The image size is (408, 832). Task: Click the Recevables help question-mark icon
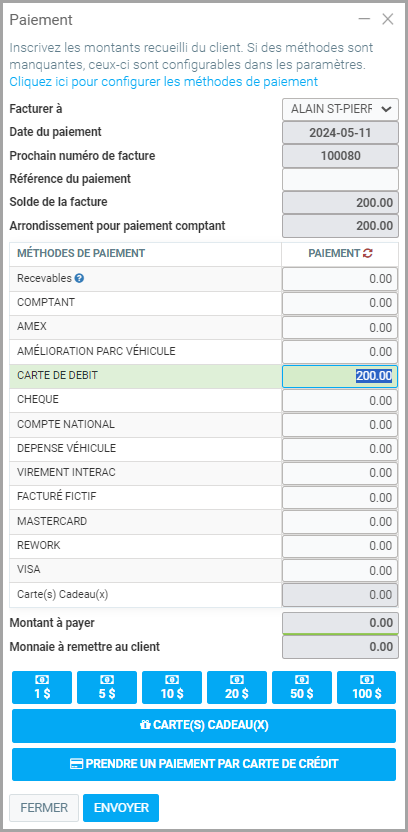click(79, 278)
